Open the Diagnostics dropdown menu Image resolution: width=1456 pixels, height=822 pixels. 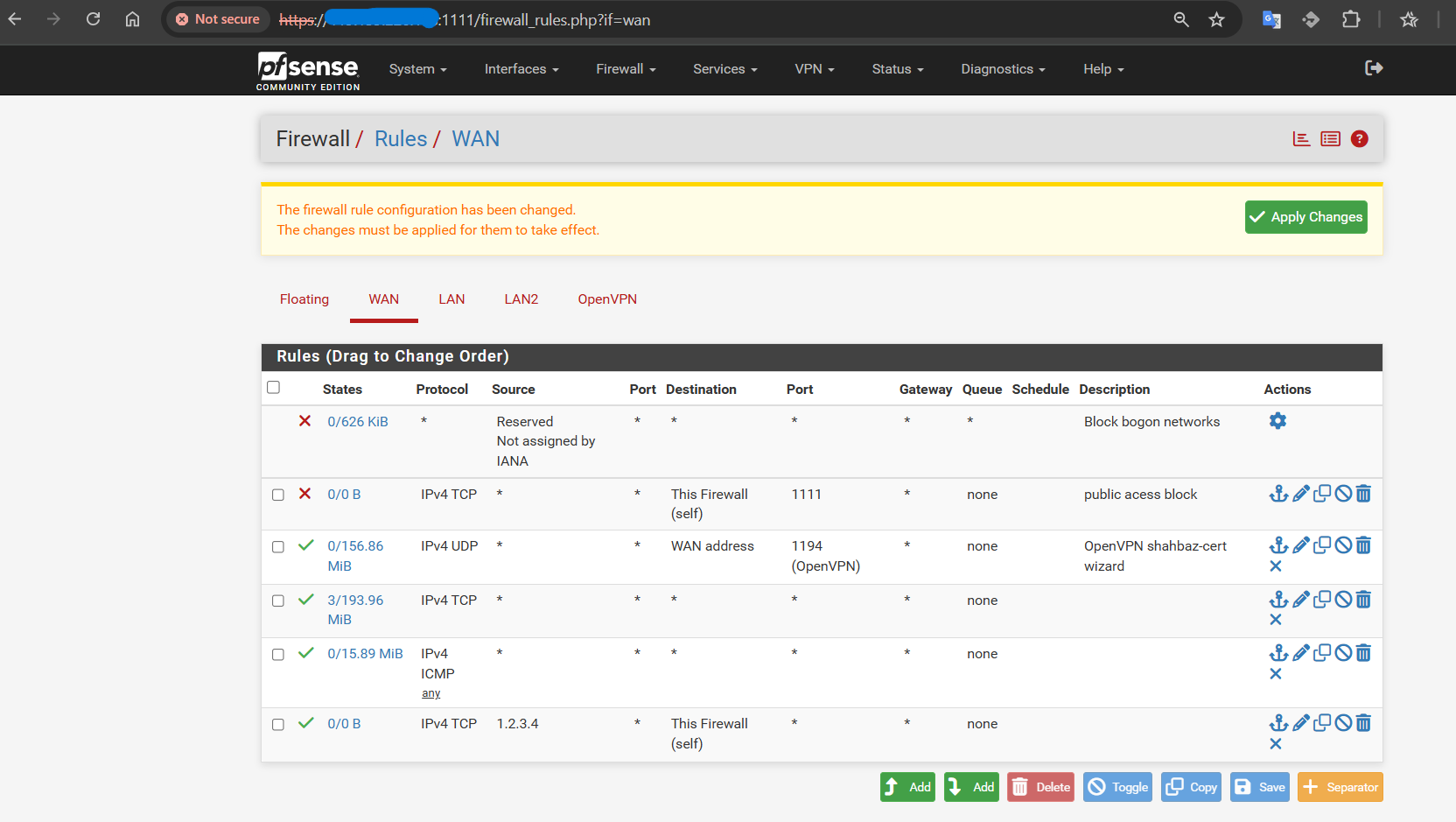[1003, 69]
